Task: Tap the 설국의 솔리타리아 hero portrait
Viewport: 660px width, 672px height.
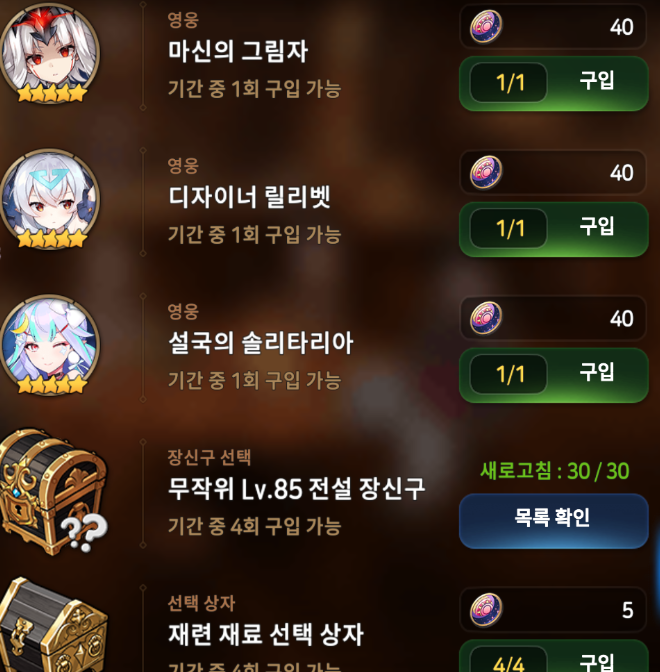Action: click(50, 345)
